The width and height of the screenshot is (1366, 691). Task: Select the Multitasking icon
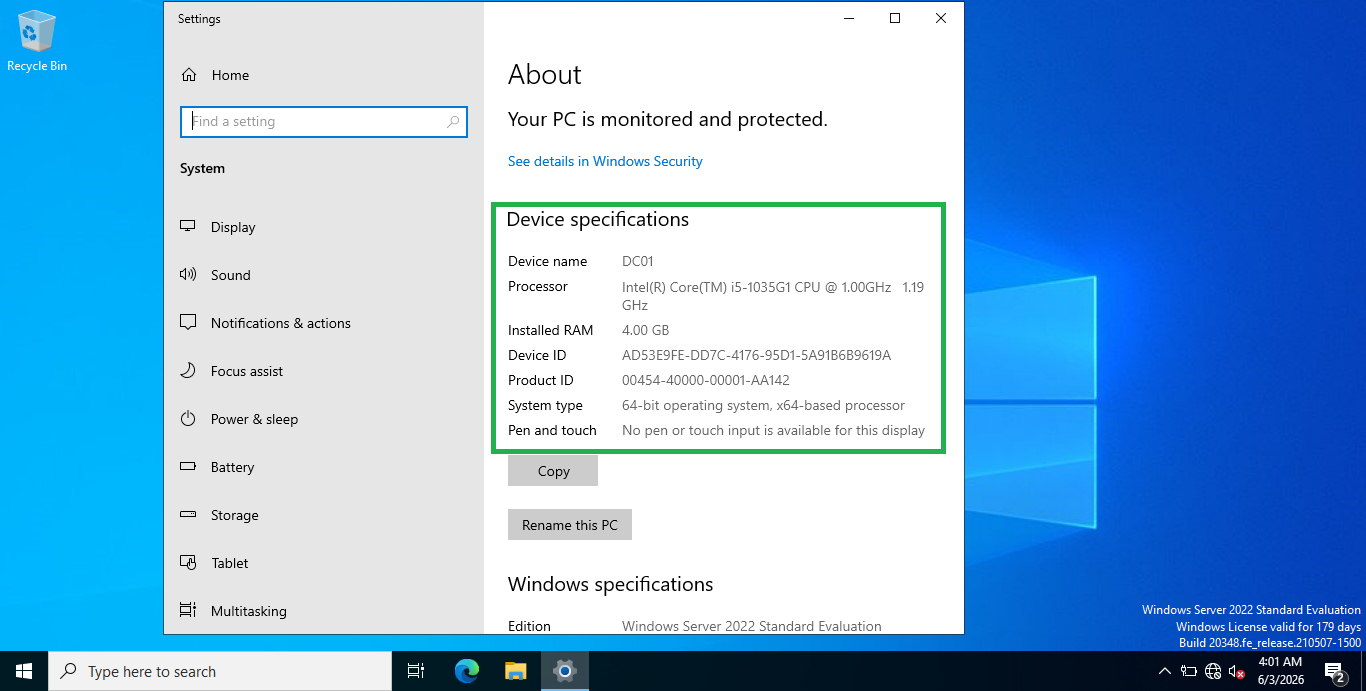click(x=188, y=611)
